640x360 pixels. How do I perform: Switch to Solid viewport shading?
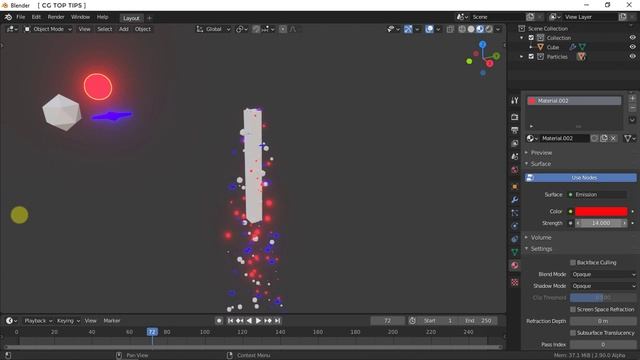[x=471, y=29]
